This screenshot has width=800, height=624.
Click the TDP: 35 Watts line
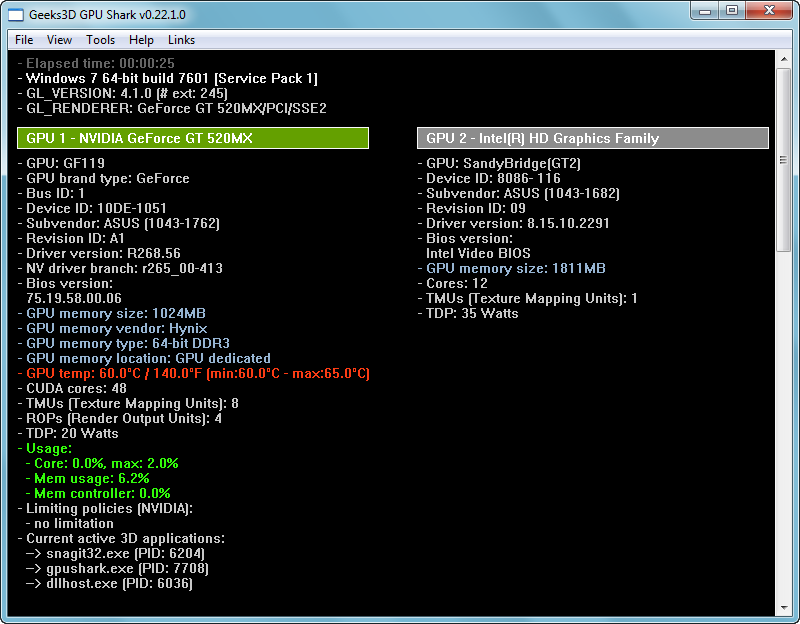(468, 313)
